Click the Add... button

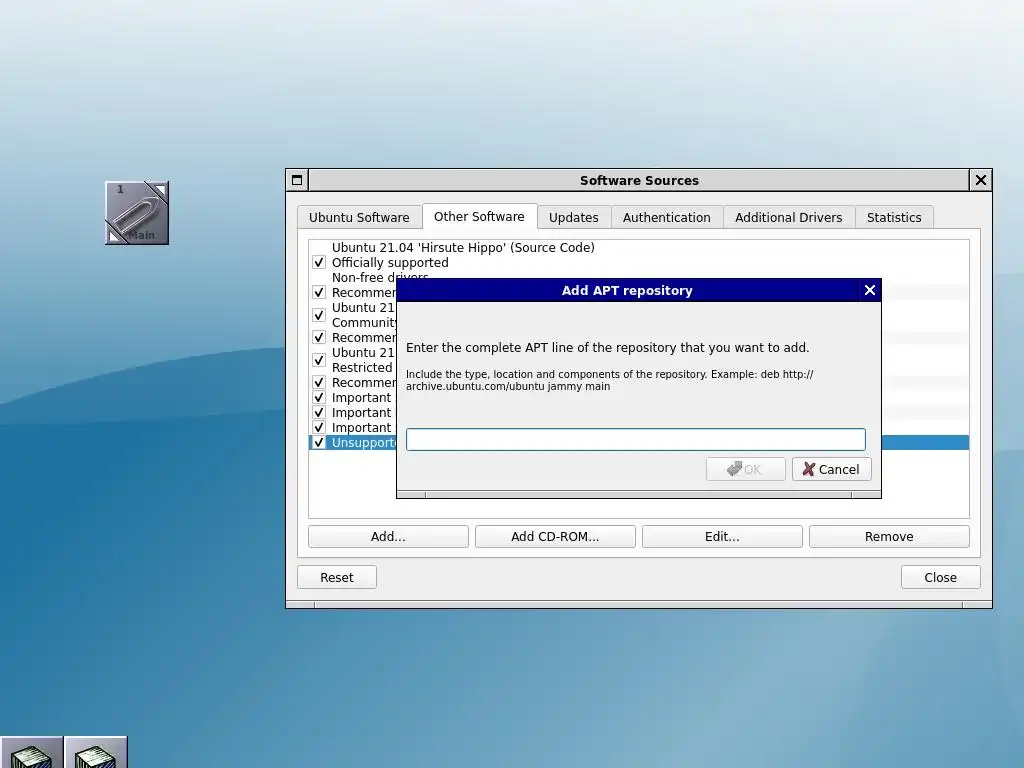388,536
